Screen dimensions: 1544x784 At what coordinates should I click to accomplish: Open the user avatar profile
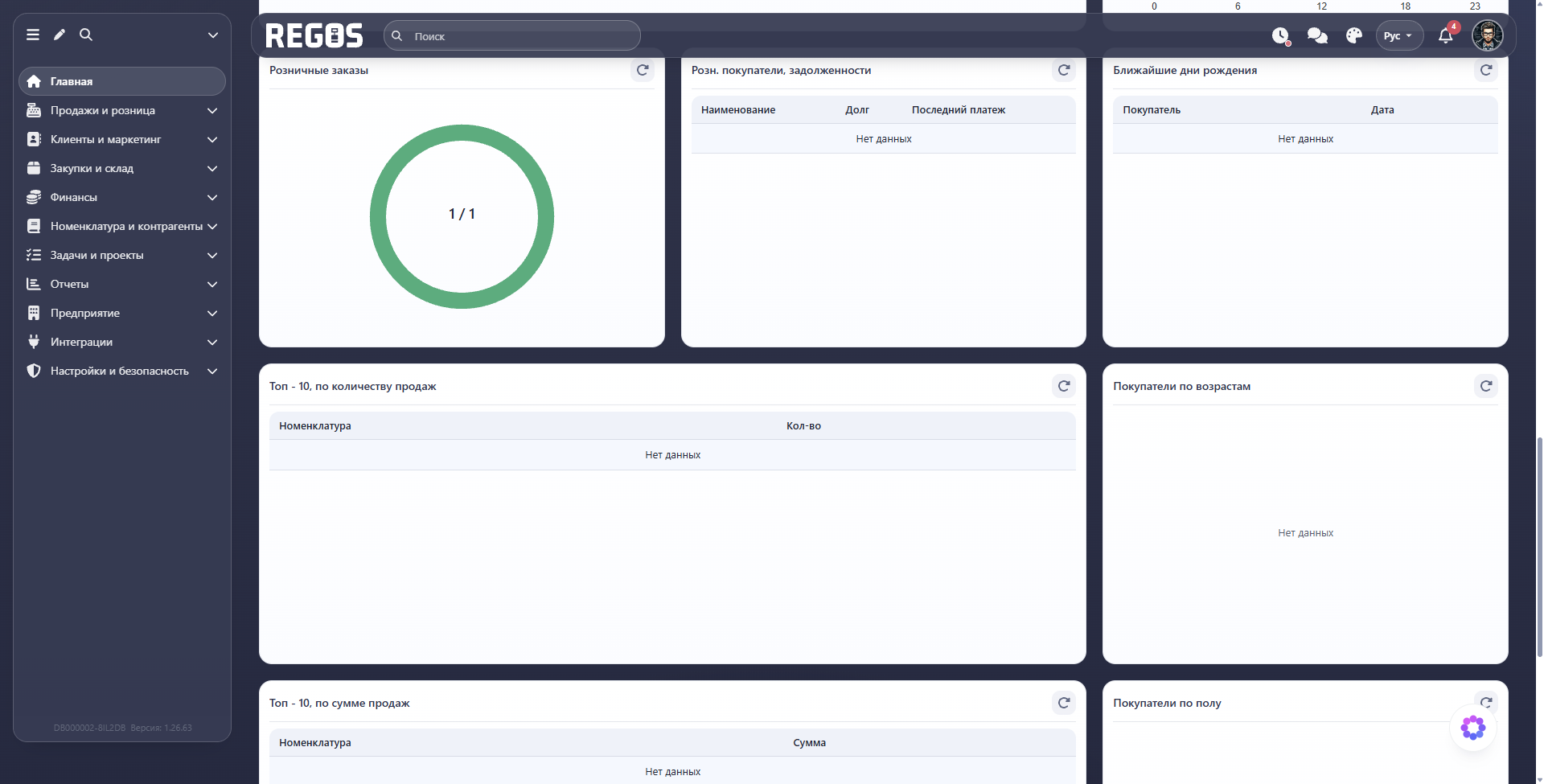point(1488,35)
